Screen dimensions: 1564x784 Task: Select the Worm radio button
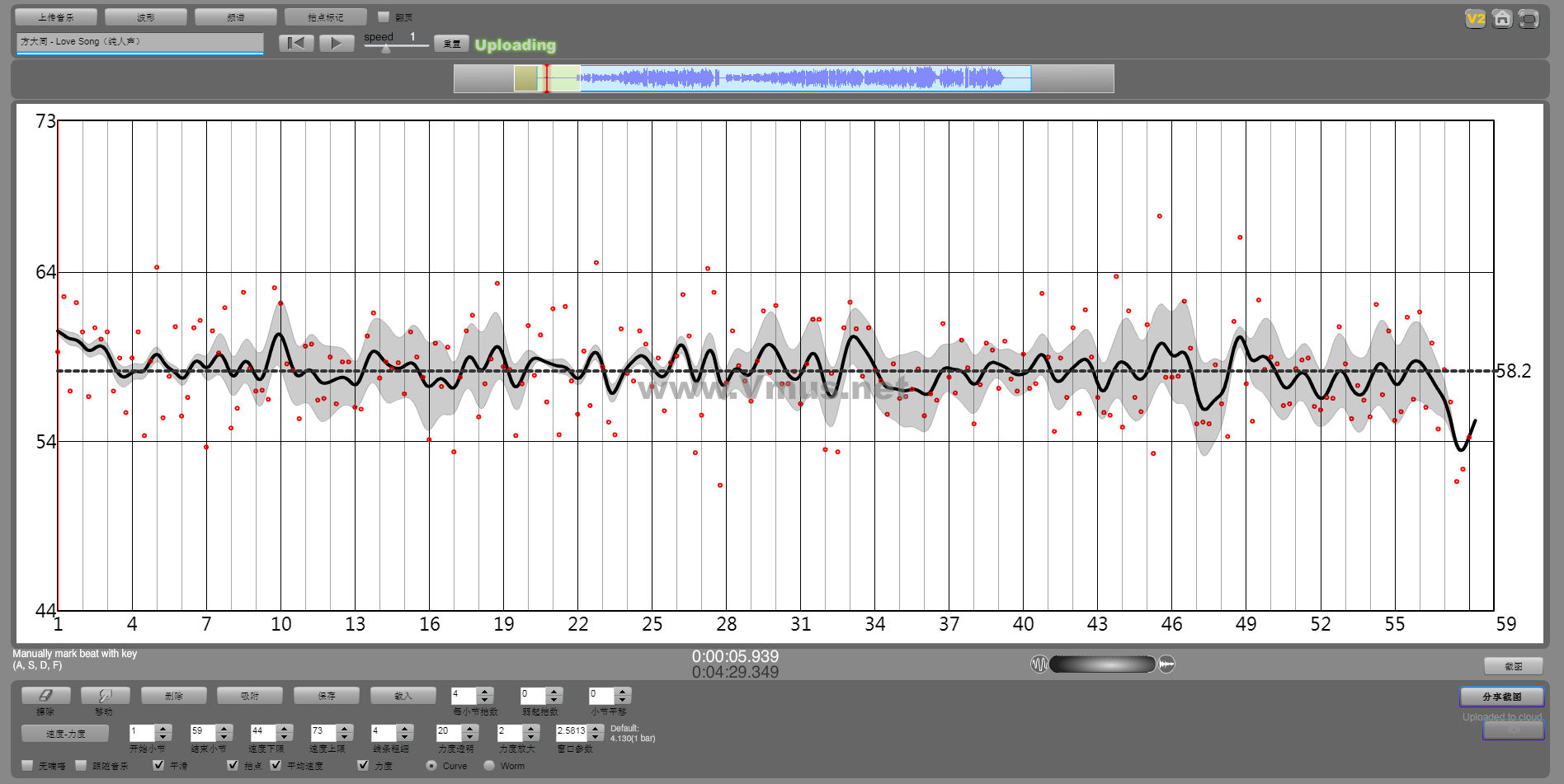click(489, 765)
